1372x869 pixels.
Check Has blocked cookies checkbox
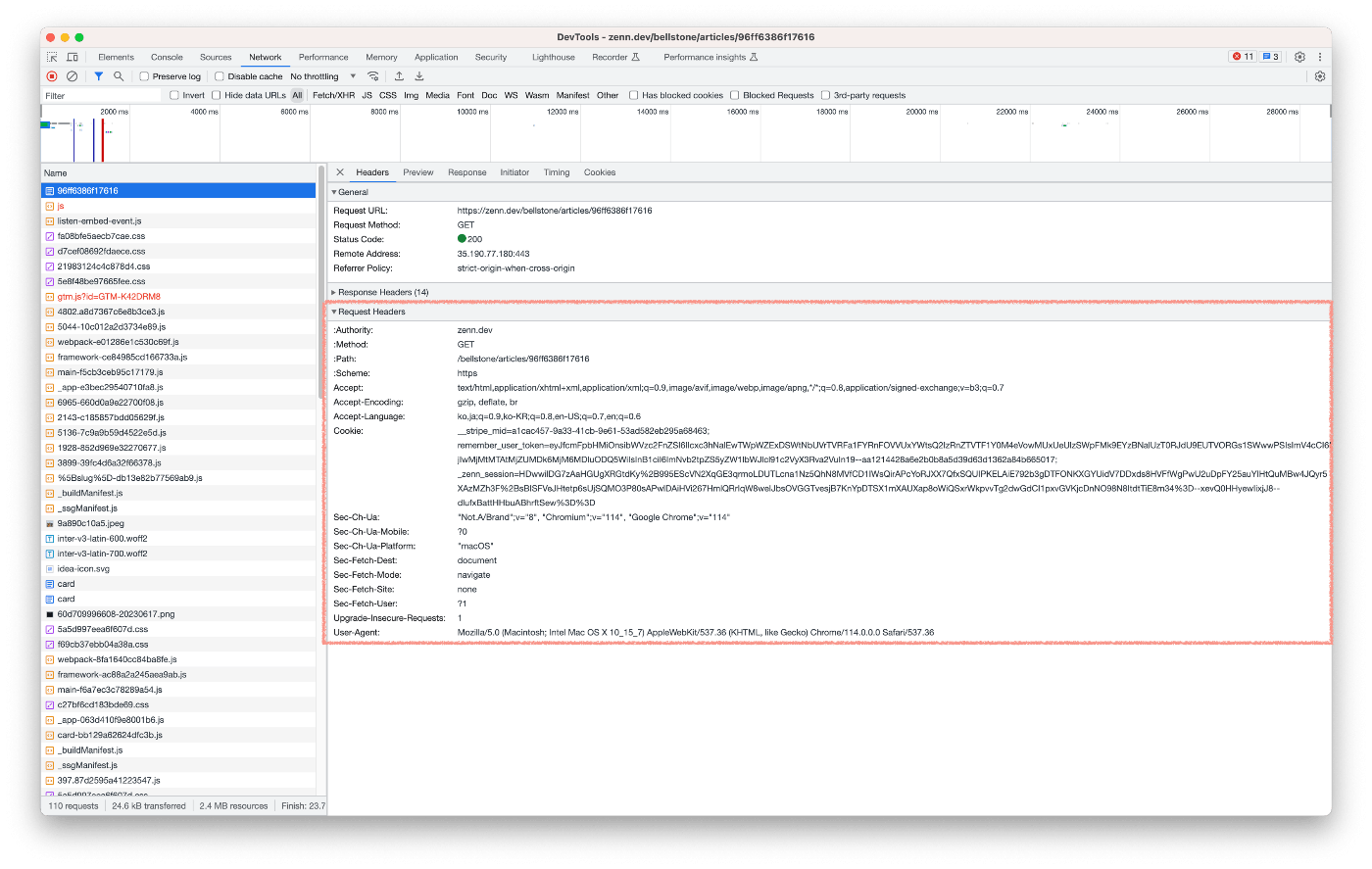coord(634,95)
